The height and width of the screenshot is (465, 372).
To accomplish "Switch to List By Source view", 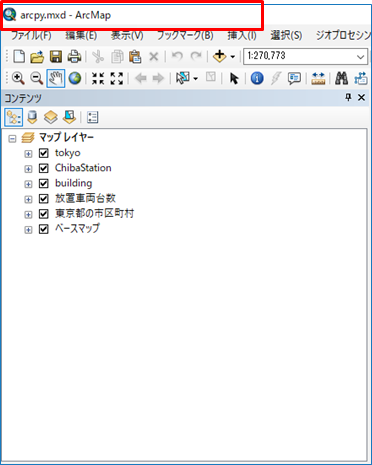I will pos(32,117).
